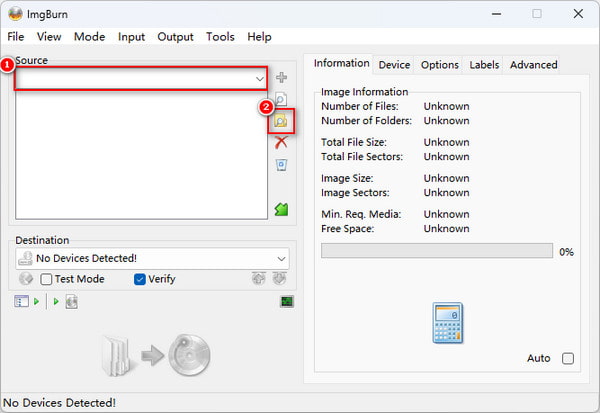Click the large Build folder-to-disc button
600x413 pixels.
(156, 355)
